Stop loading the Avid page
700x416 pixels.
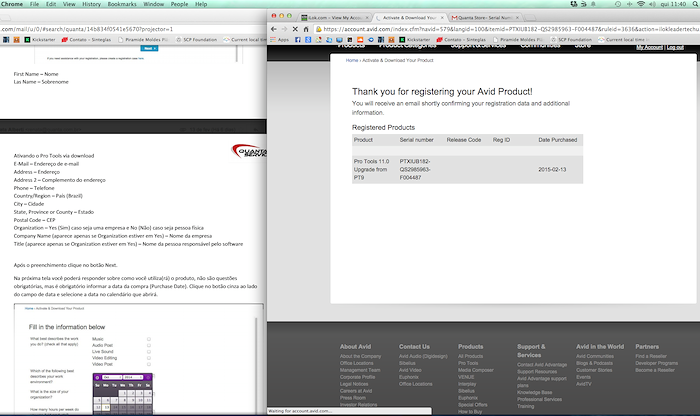295,29
